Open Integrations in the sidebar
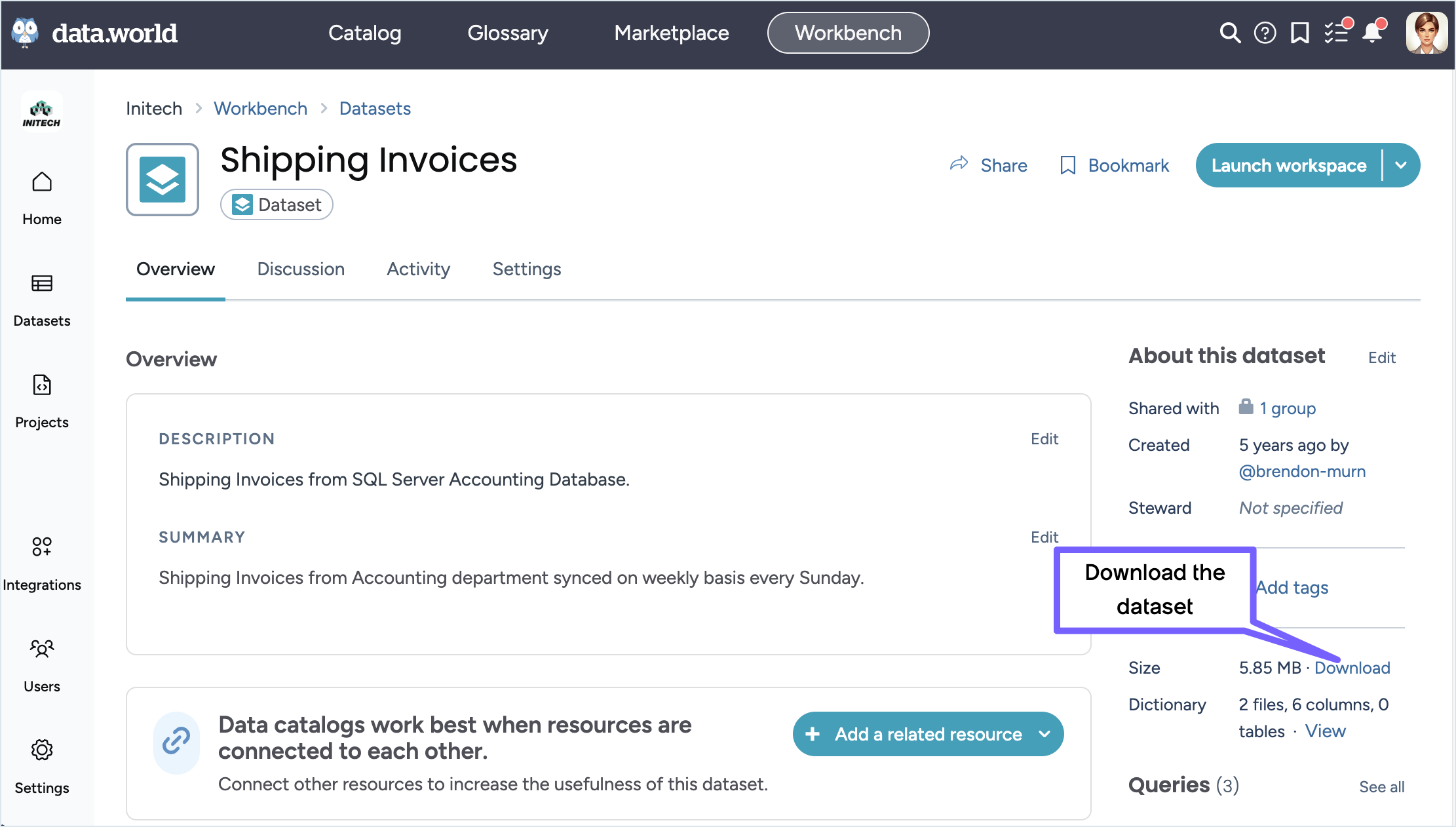 tap(42, 564)
